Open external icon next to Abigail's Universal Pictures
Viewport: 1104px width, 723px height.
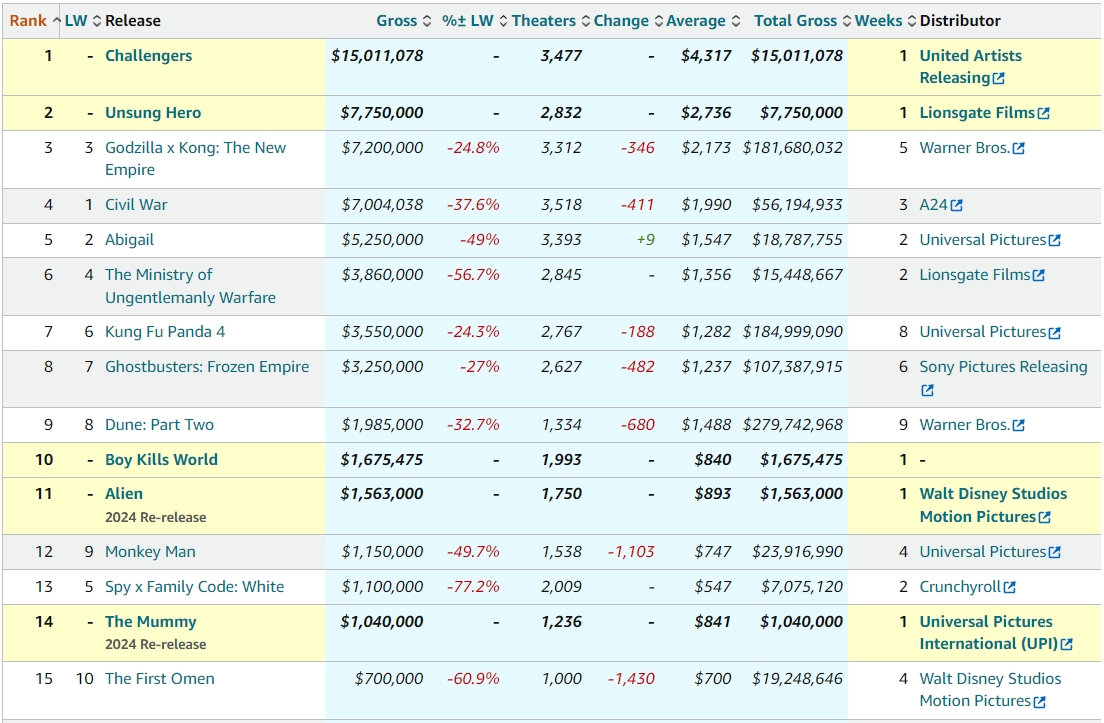(1055, 241)
